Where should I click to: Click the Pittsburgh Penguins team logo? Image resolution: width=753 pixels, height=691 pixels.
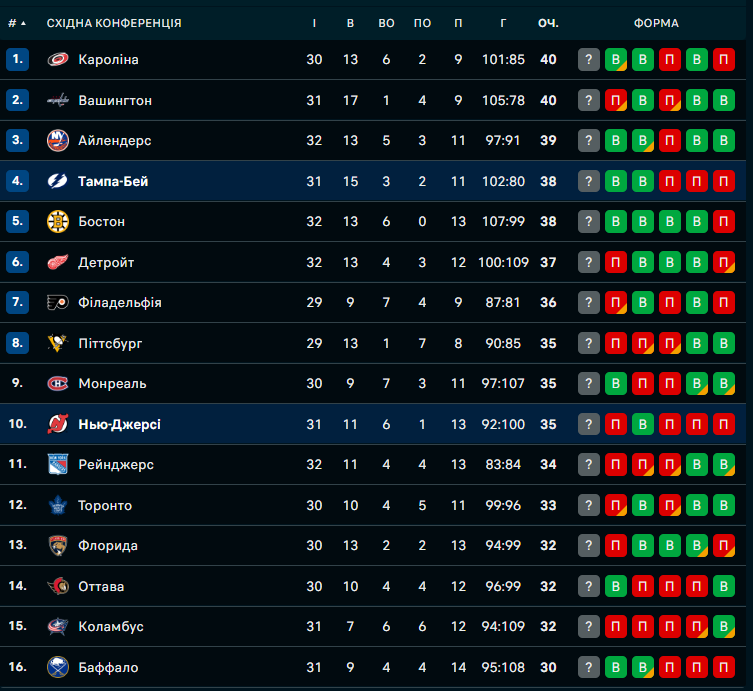(58, 344)
